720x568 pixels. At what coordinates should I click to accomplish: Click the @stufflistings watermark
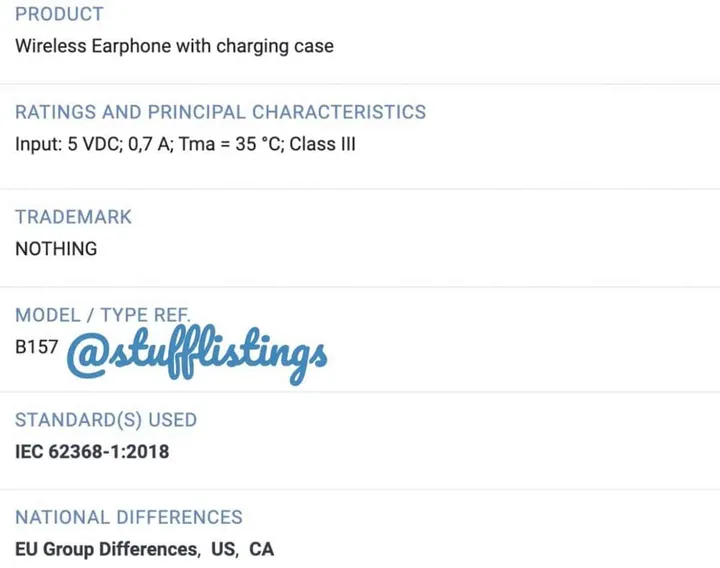197,355
